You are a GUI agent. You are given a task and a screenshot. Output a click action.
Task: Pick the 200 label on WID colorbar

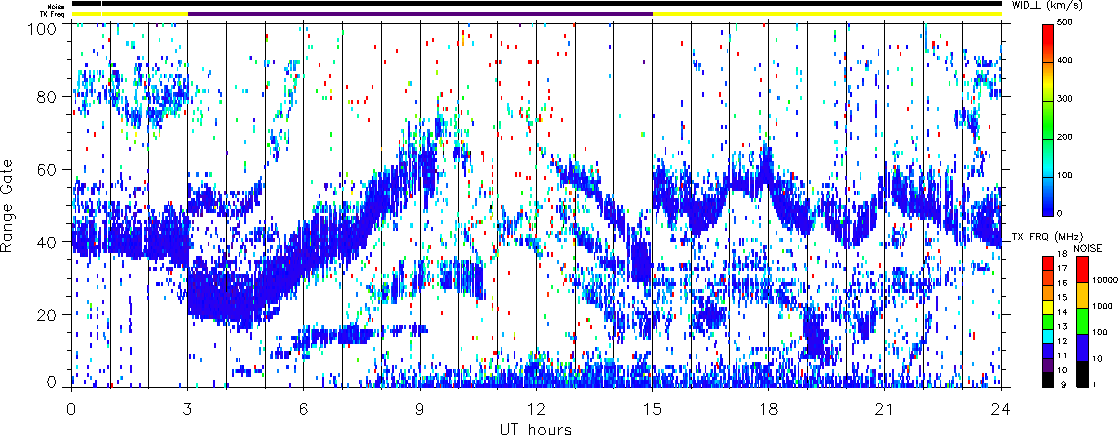[1067, 137]
